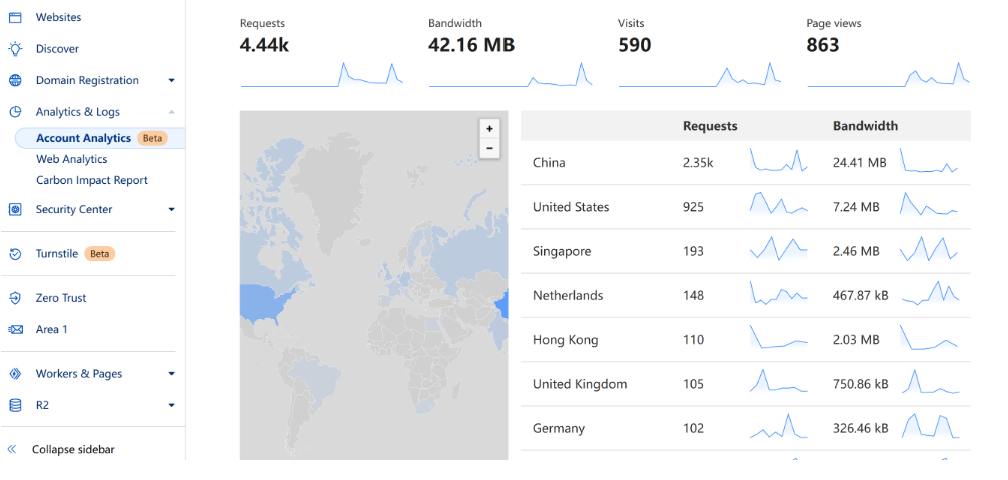Click Singapore's 2.46 MB bandwidth value
The width and height of the screenshot is (1008, 480).
tap(856, 251)
